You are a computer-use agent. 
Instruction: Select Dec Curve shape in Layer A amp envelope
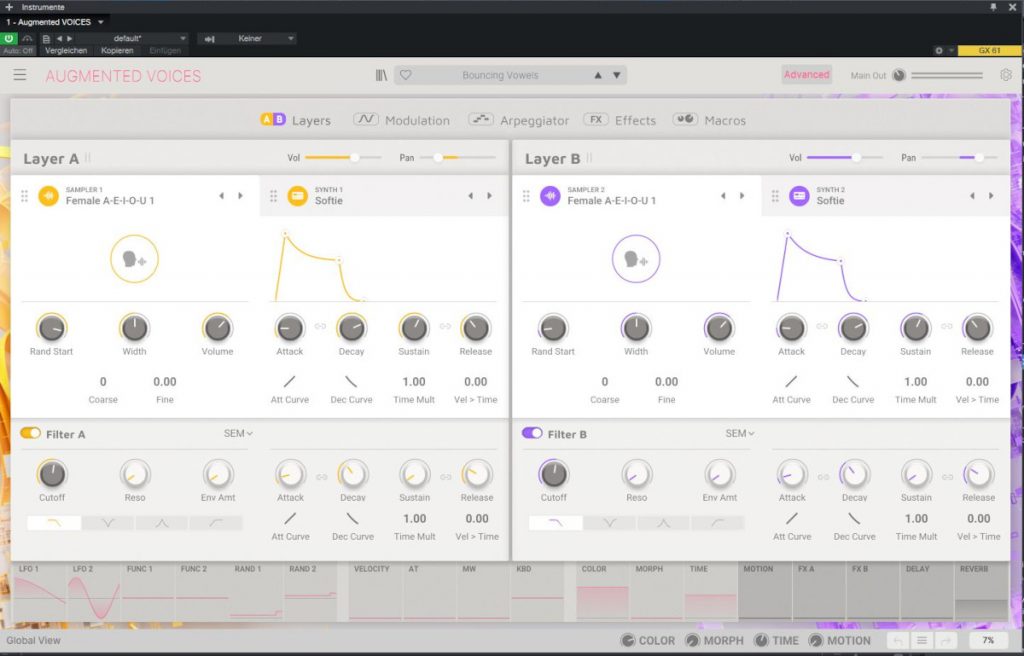[x=351, y=382]
